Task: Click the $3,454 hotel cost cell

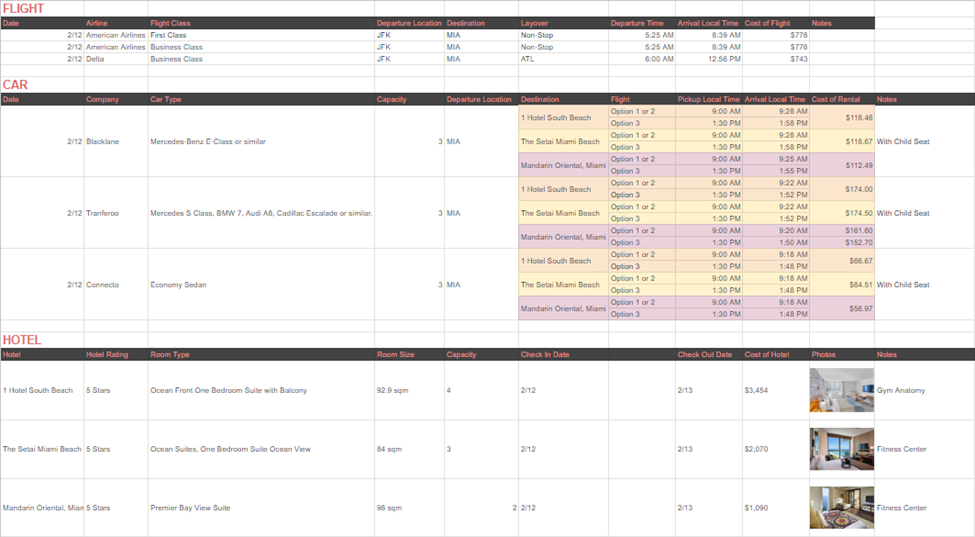Action: point(776,390)
